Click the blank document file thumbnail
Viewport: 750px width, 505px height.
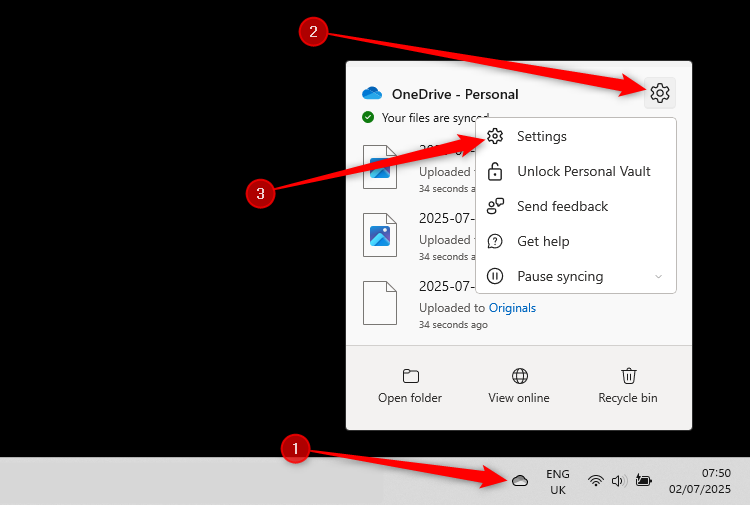pos(380,302)
